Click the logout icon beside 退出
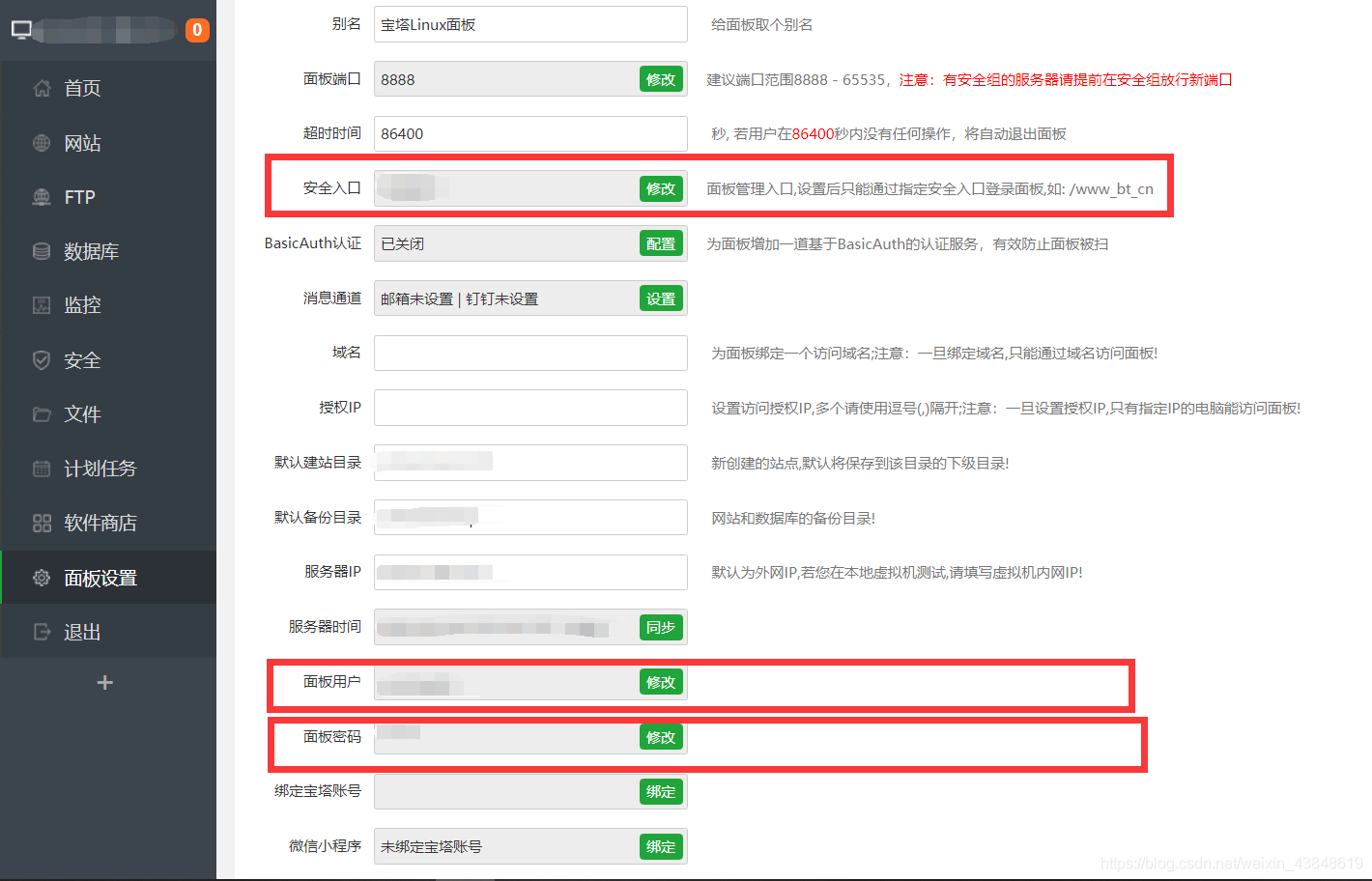 click(42, 632)
